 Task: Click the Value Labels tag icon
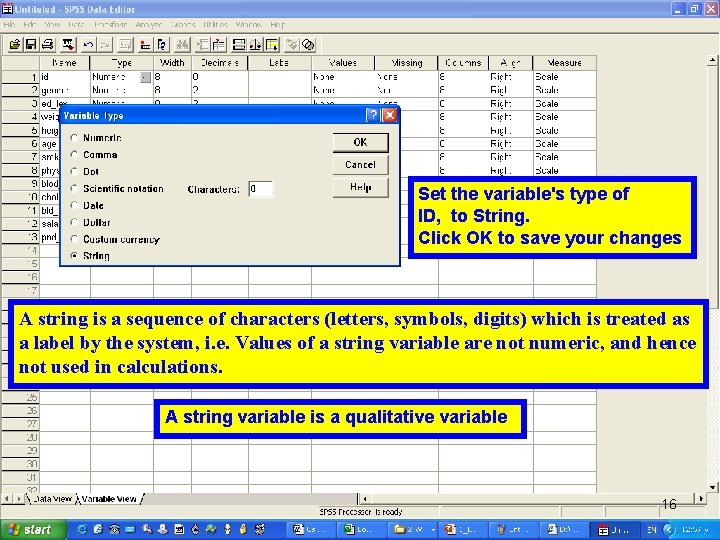292,45
